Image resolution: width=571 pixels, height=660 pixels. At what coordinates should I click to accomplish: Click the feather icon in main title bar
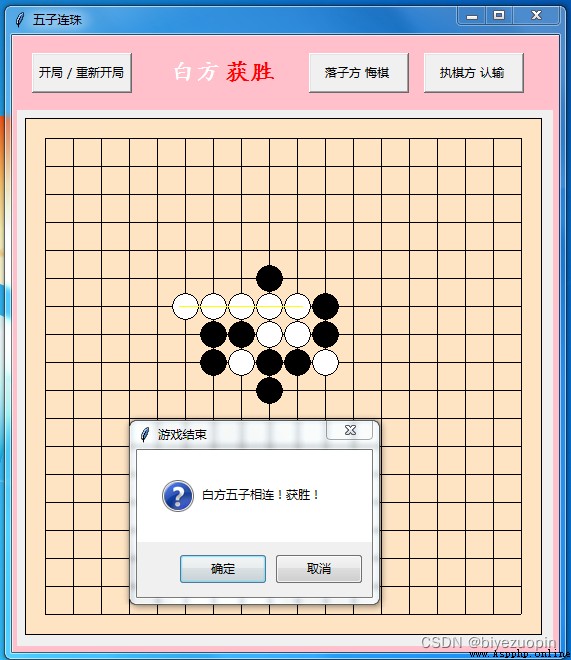(x=19, y=19)
